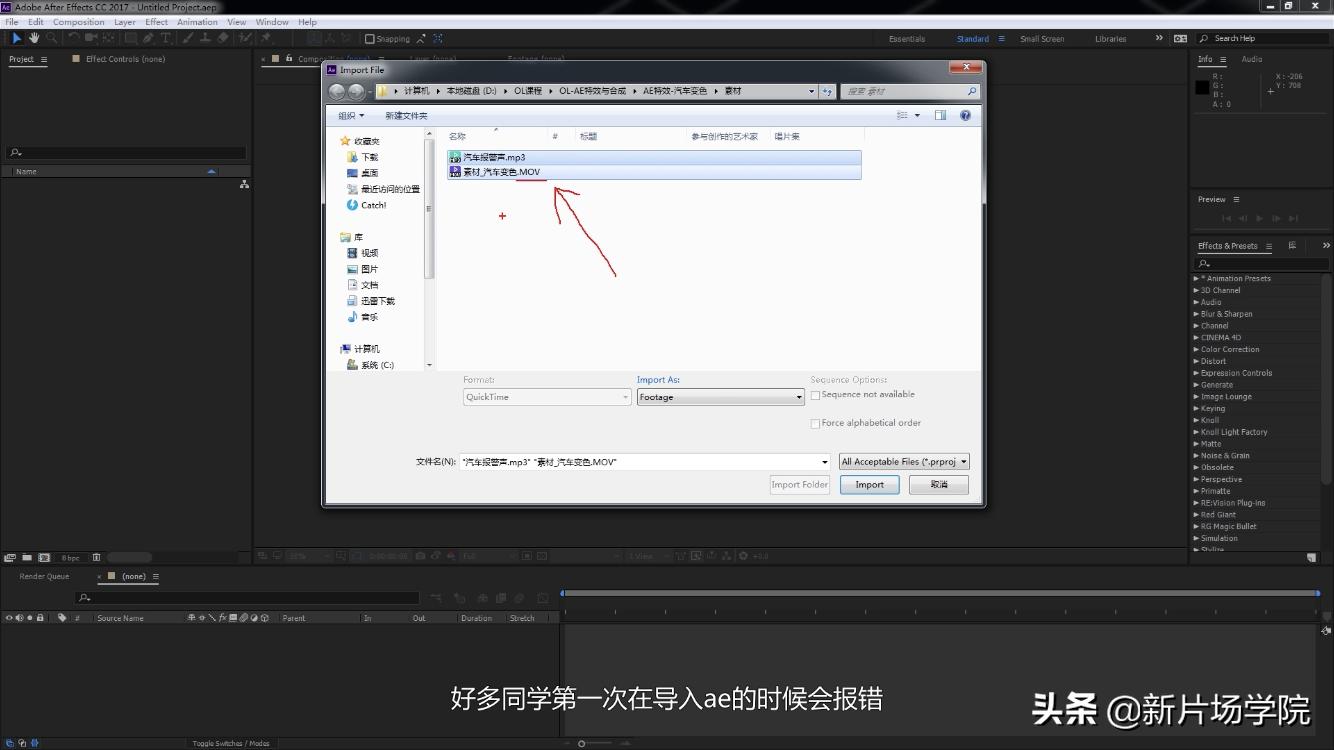Check the Force alphabetical order option
This screenshot has height=750, width=1334.
(816, 423)
